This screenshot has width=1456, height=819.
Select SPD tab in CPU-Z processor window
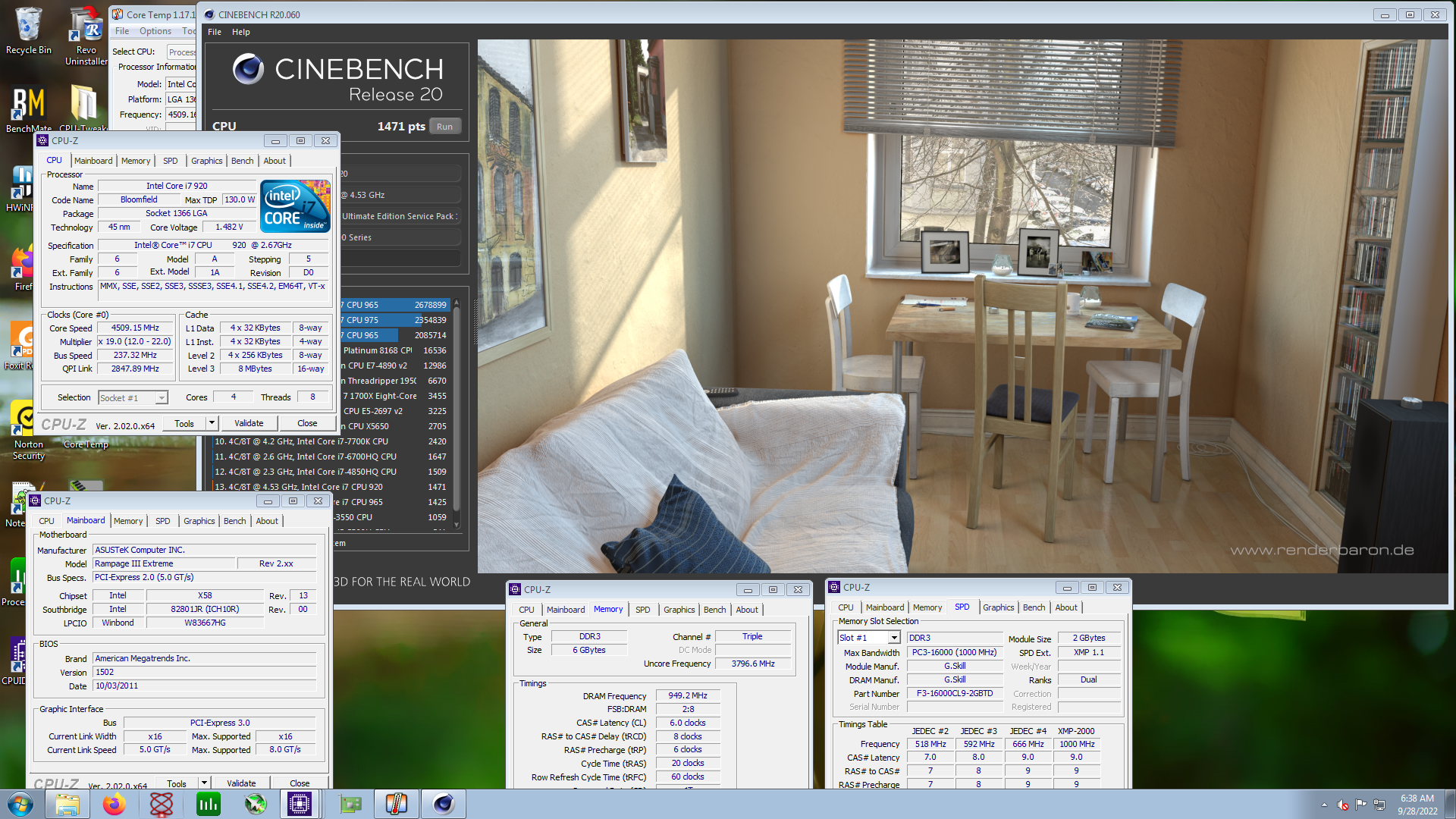pyautogui.click(x=171, y=161)
